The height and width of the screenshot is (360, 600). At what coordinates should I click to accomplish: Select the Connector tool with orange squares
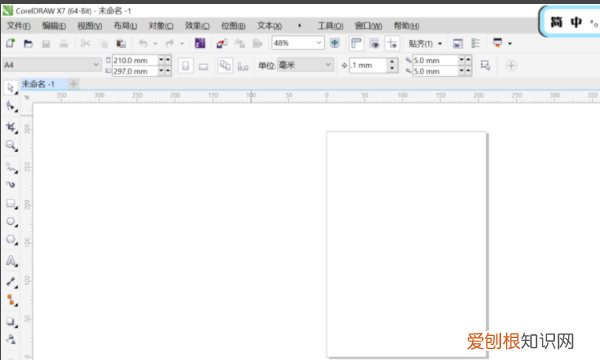[x=11, y=300]
